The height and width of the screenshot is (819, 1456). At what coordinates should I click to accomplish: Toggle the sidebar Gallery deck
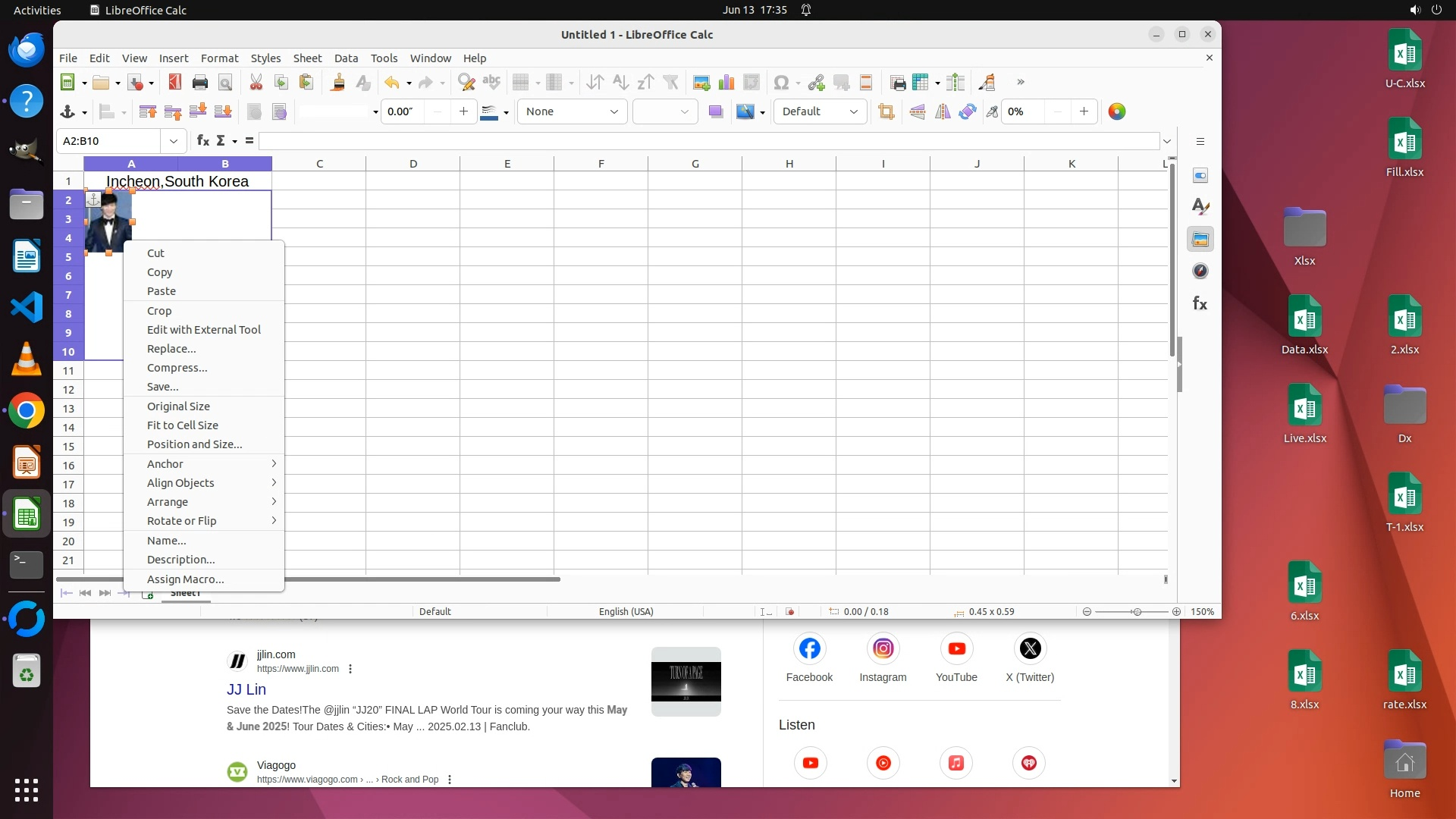tap(1200, 240)
